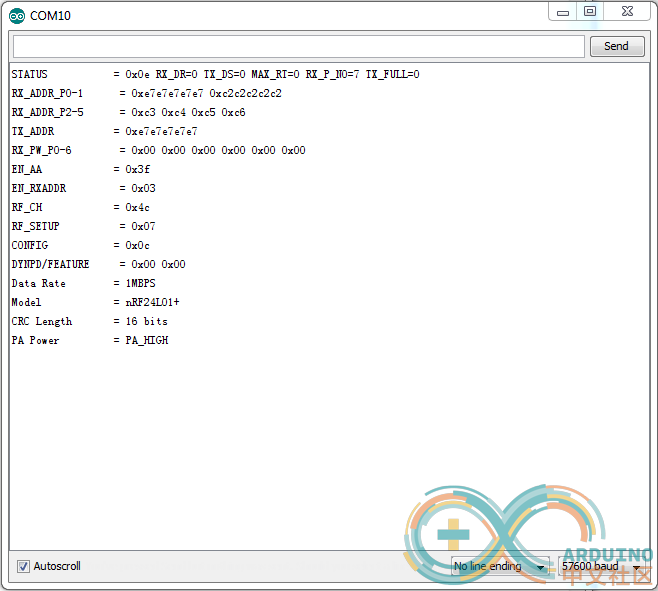Click the COM10 window title text
The image size is (658, 591).
pos(50,16)
